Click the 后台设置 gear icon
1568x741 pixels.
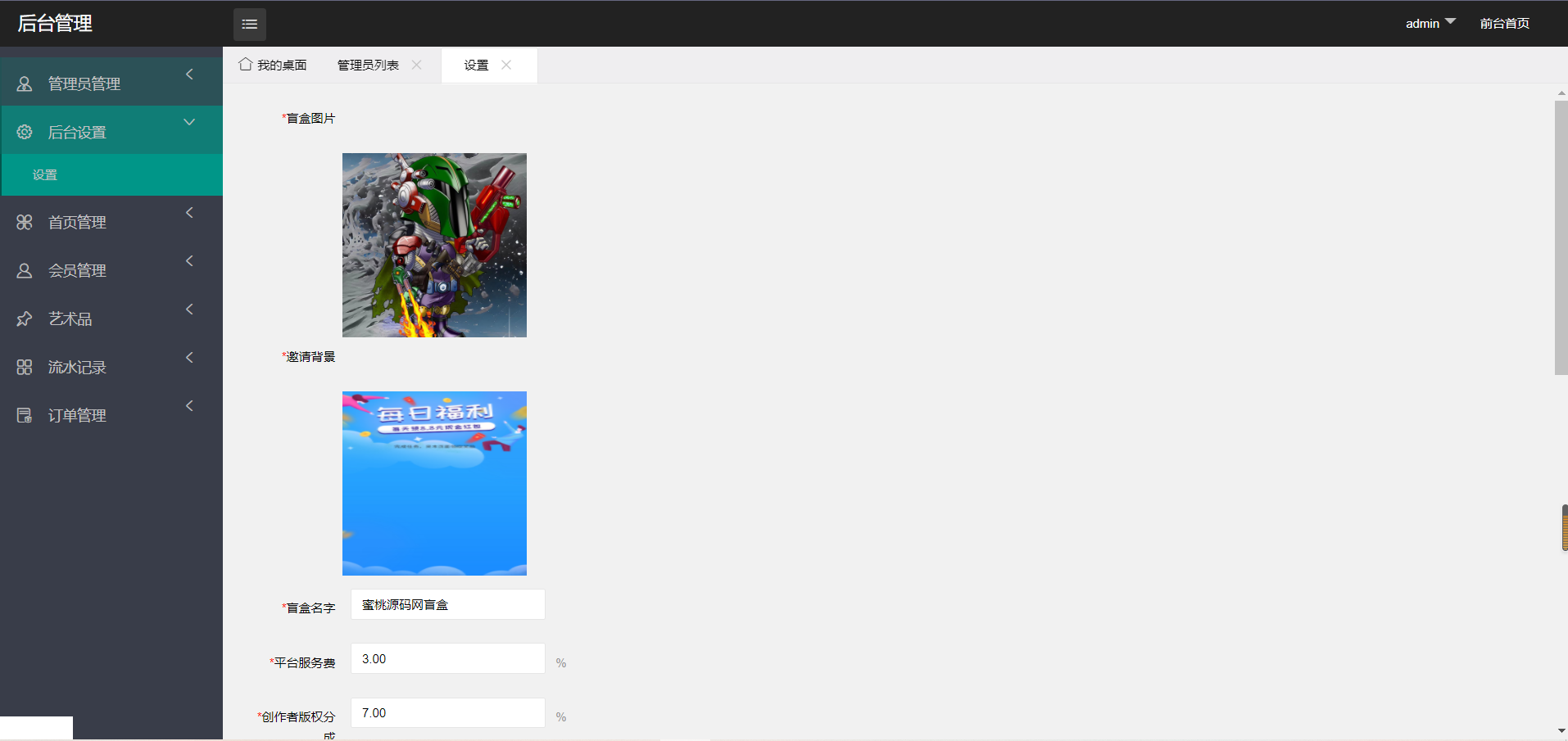click(x=25, y=132)
